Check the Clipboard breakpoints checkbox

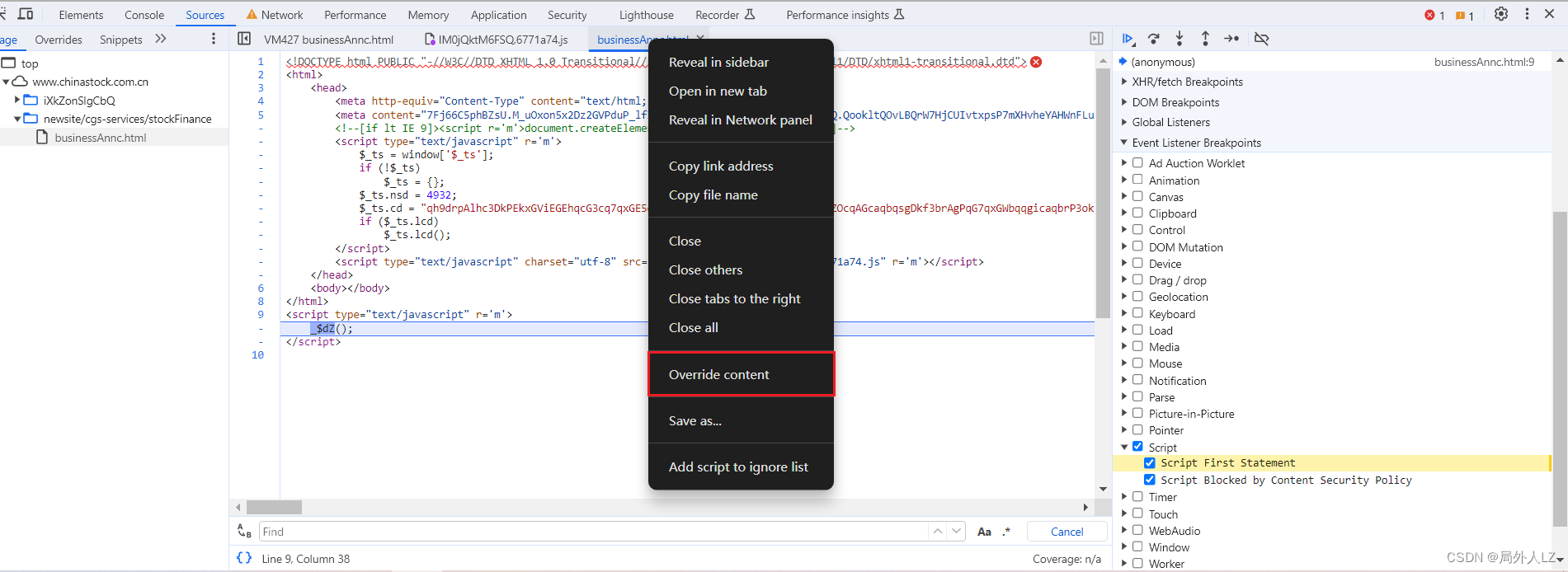click(x=1137, y=213)
